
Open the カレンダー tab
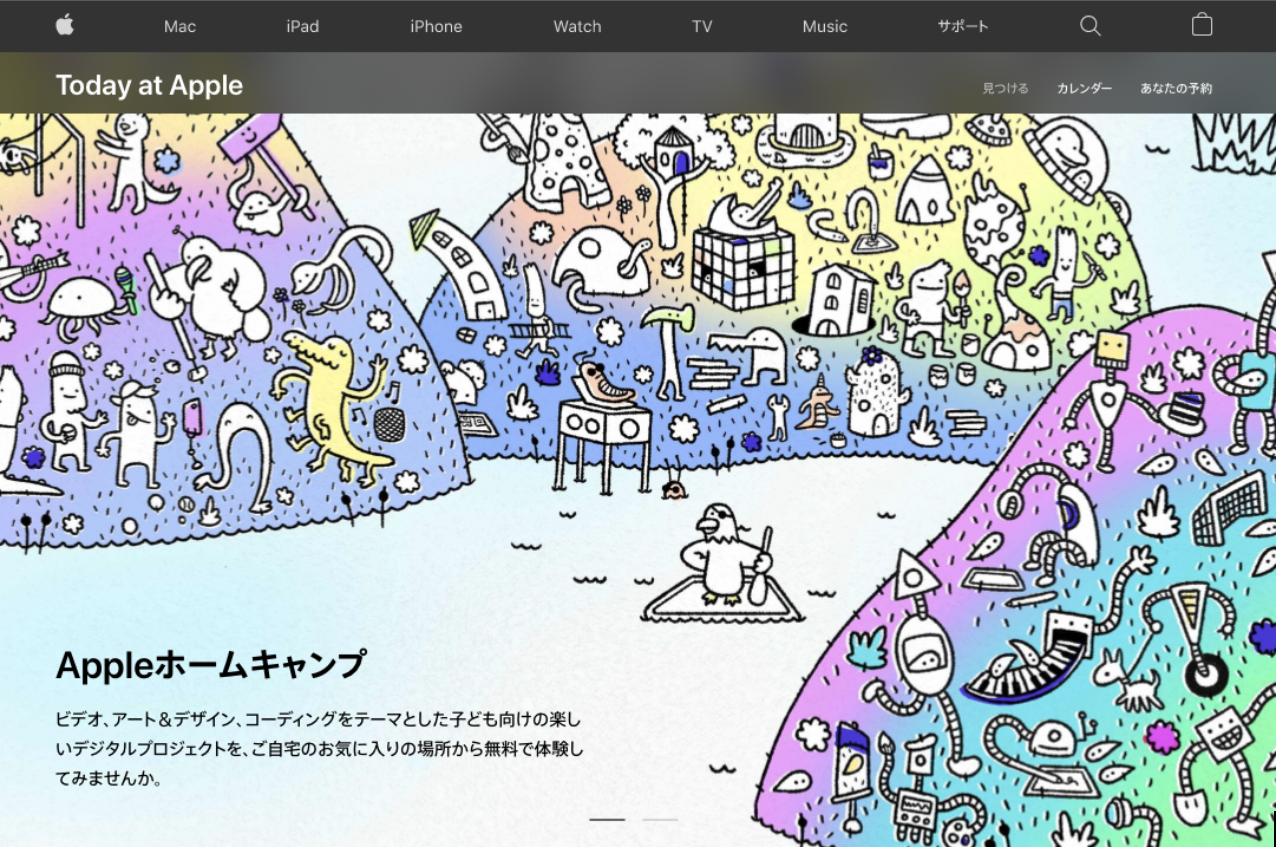(x=1084, y=88)
